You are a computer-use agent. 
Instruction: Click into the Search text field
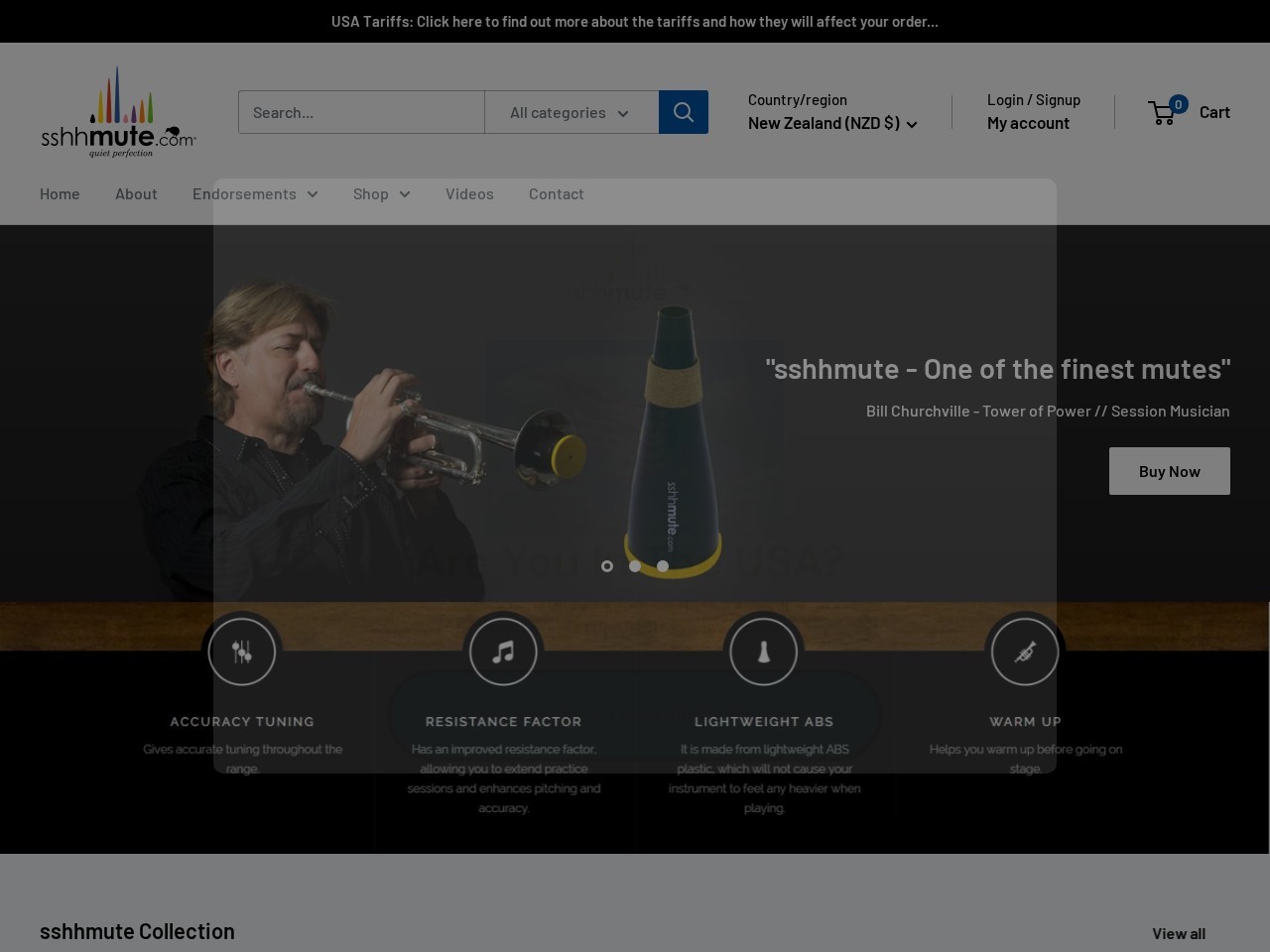pyautogui.click(x=361, y=113)
